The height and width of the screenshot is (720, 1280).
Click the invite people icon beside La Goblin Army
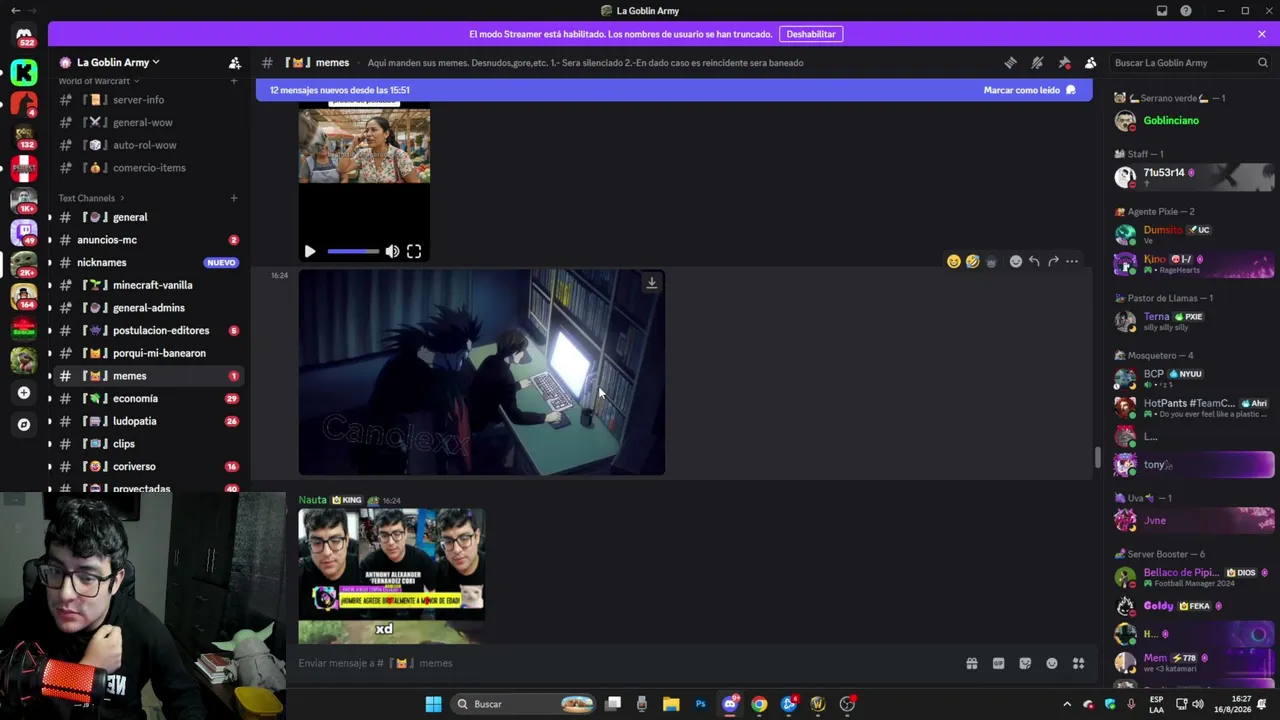click(x=235, y=63)
